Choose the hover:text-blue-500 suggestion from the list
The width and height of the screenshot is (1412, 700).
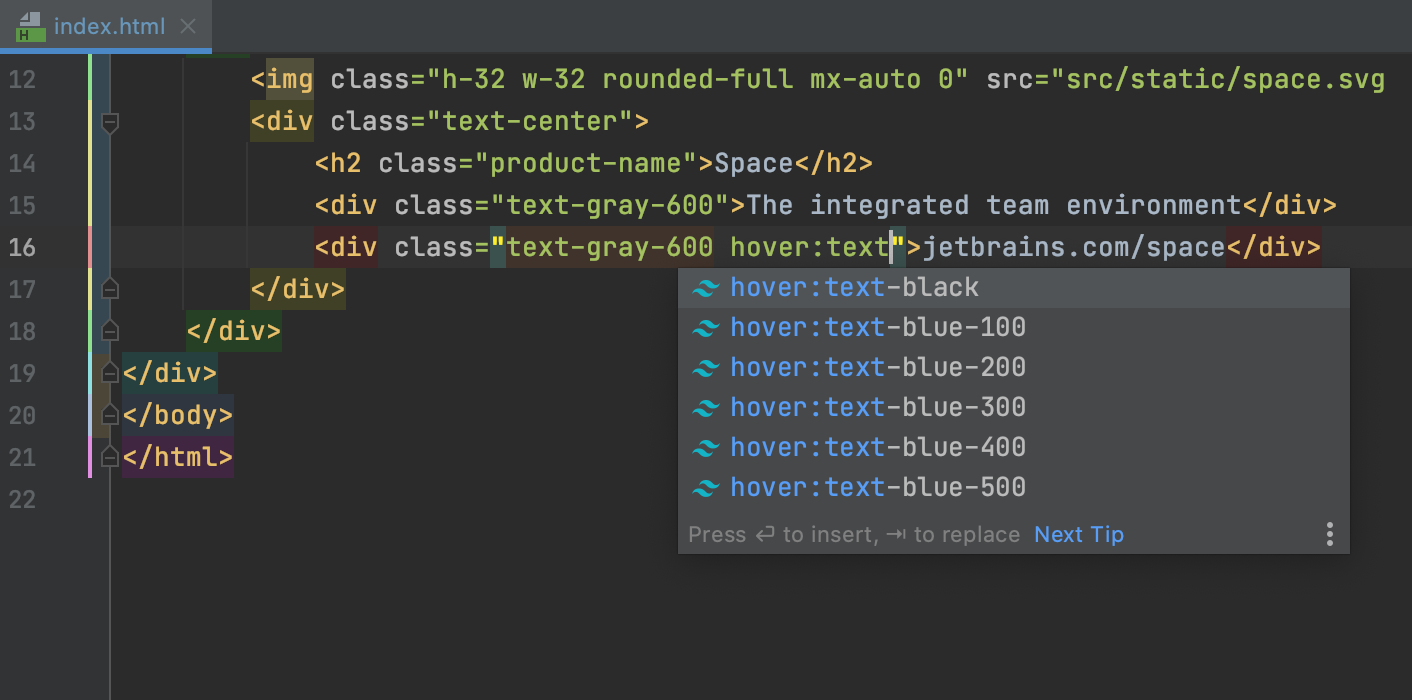[x=878, y=487]
